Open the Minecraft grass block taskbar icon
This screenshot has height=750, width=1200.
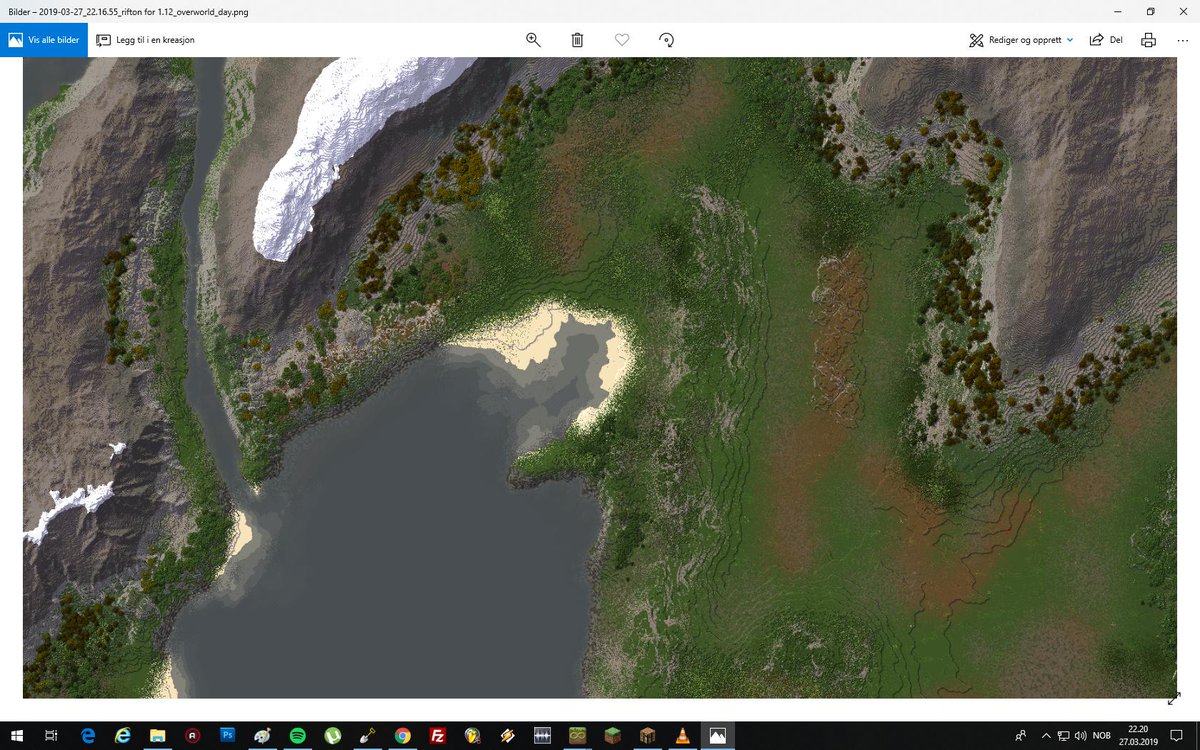(x=612, y=735)
